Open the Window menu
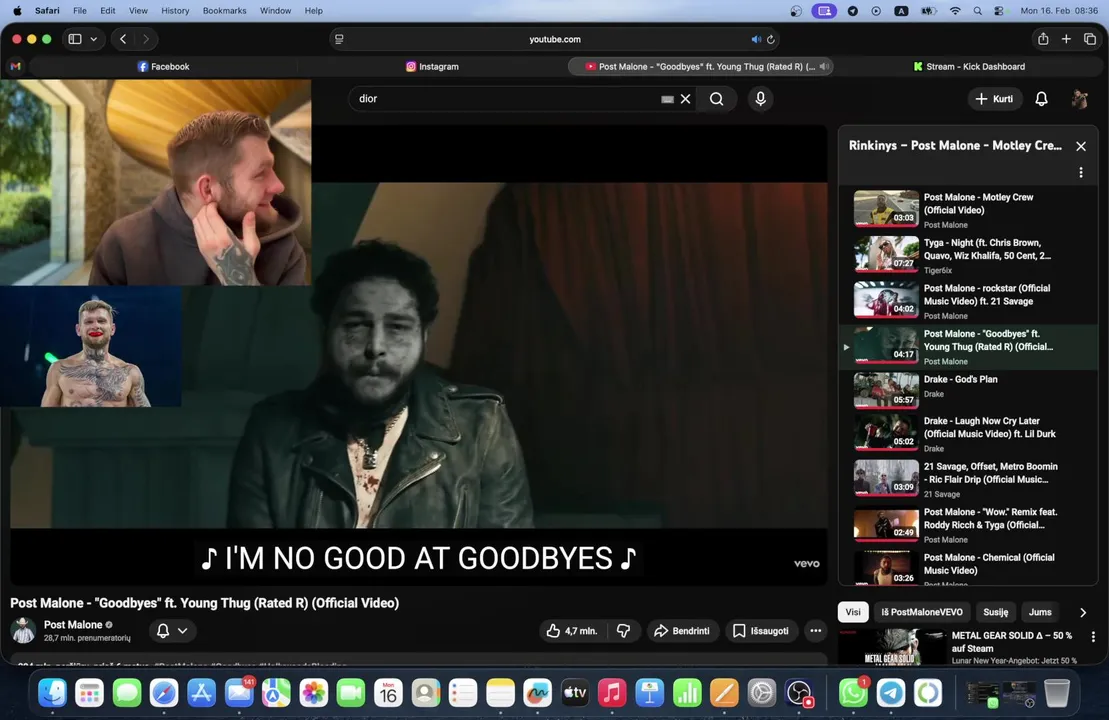 (x=275, y=11)
